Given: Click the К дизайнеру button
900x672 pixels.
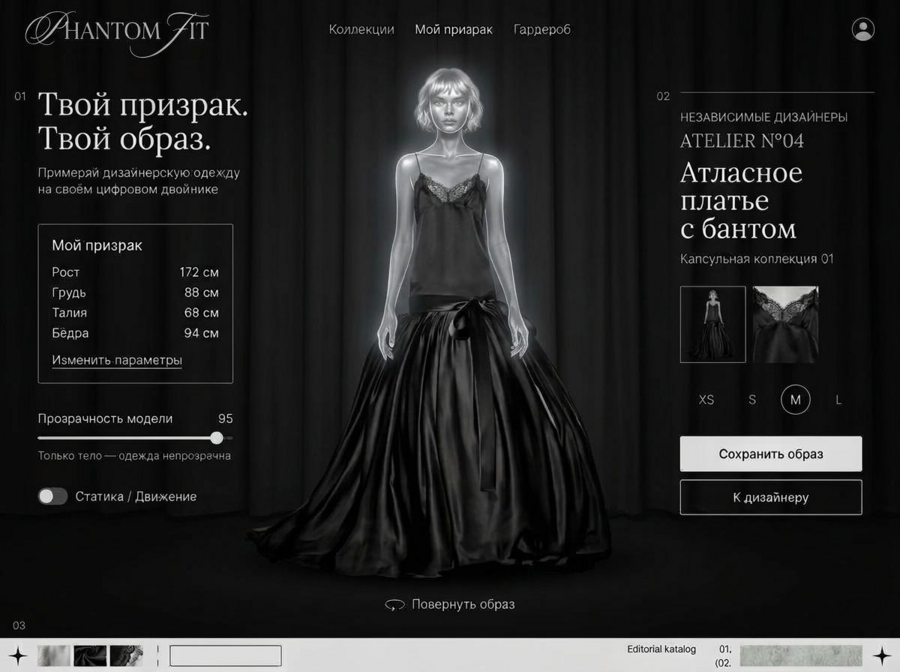Looking at the screenshot, I should (x=771, y=497).
